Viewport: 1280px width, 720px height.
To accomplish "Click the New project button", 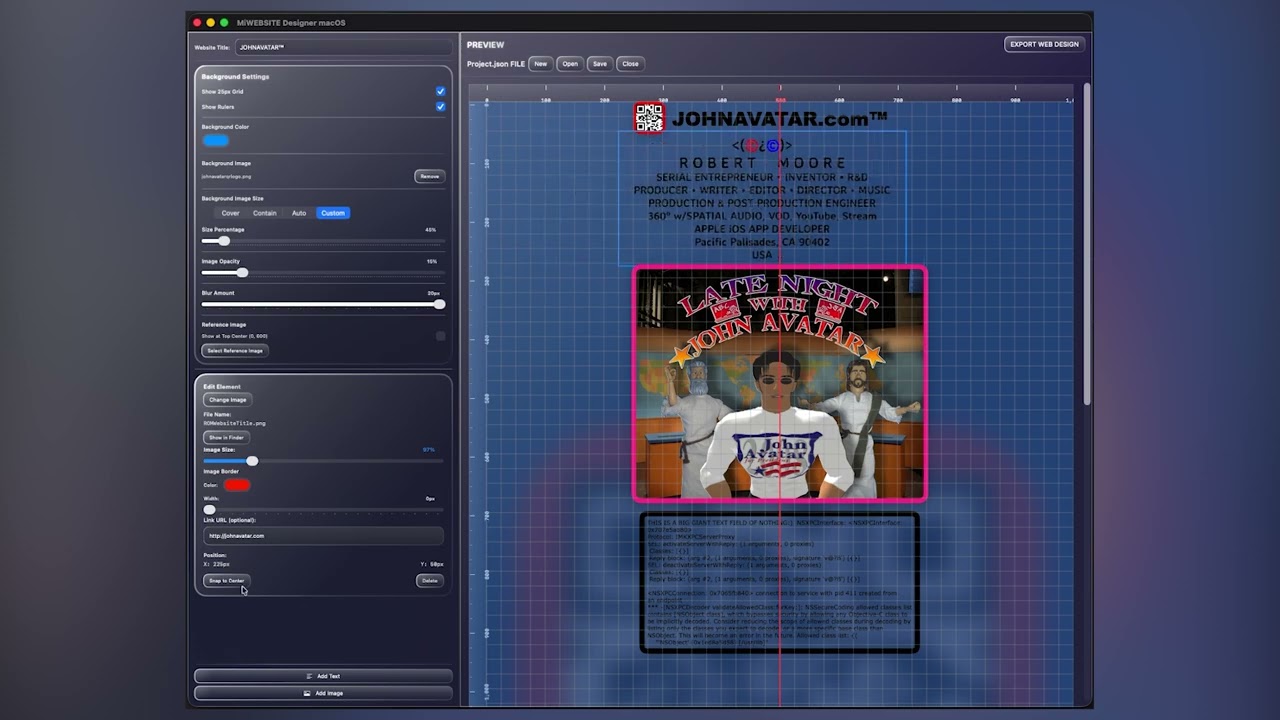I will (x=540, y=64).
